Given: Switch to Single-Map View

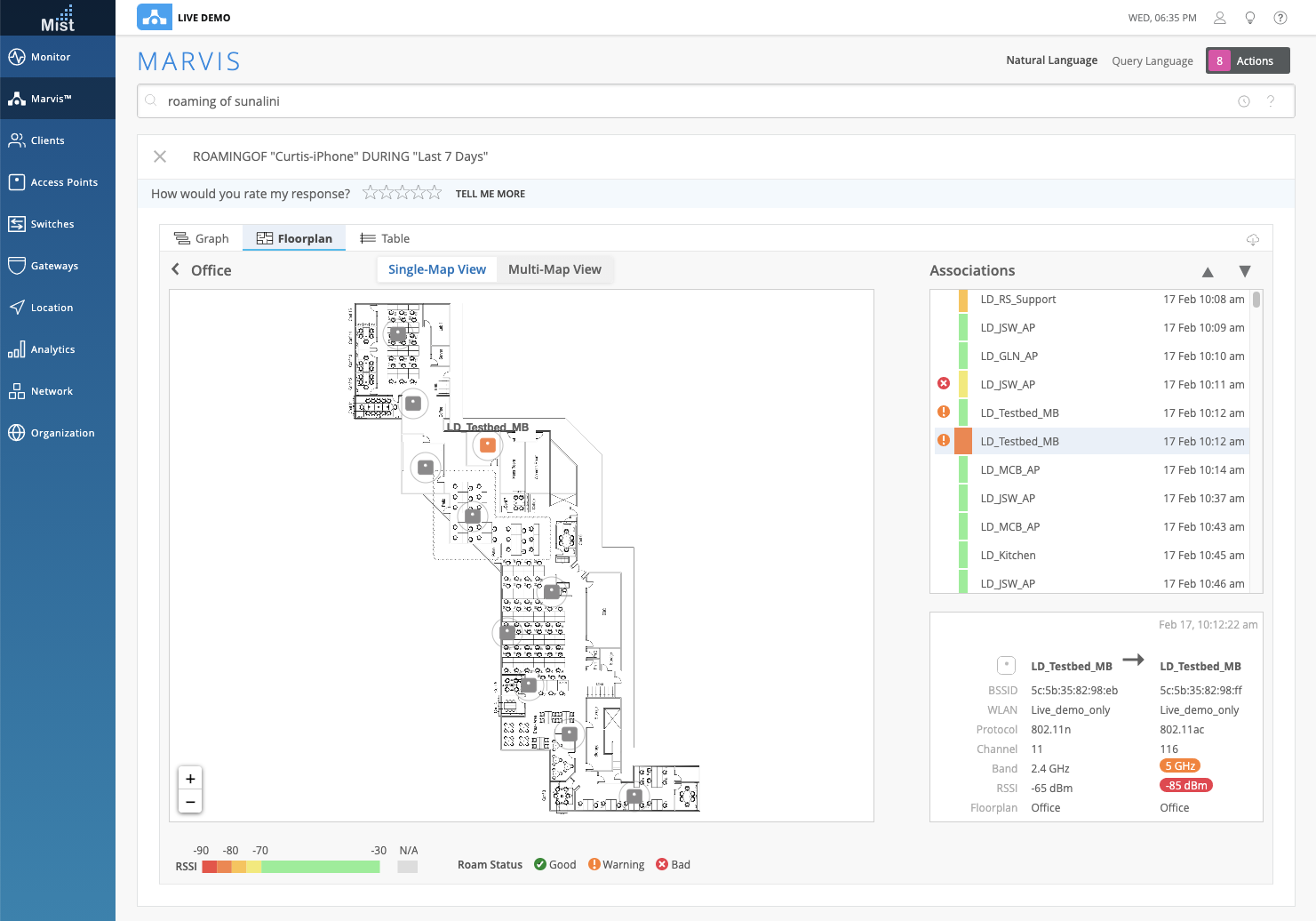Looking at the screenshot, I should (x=437, y=269).
